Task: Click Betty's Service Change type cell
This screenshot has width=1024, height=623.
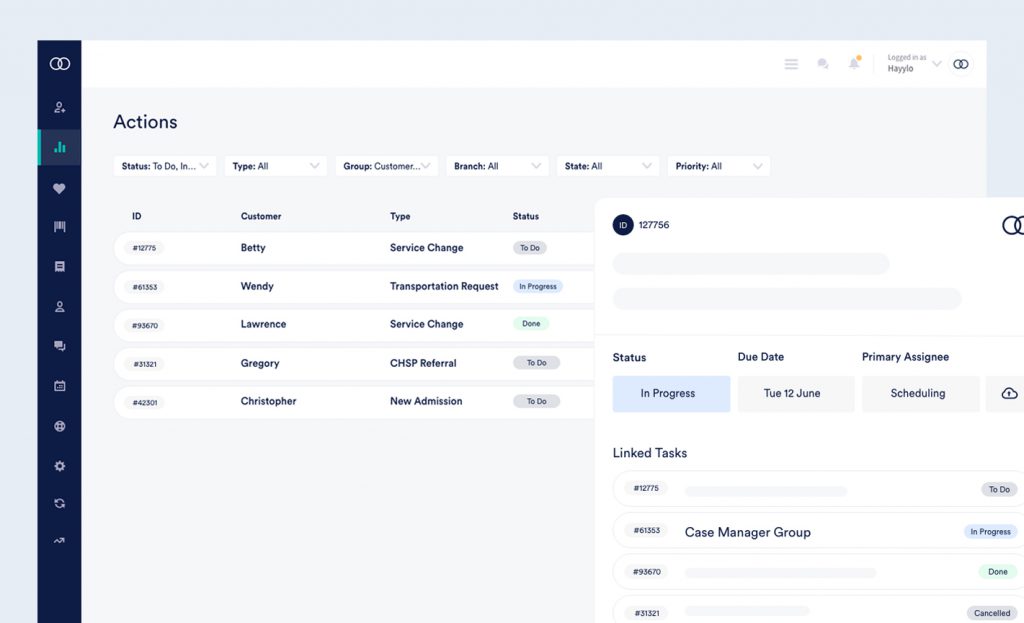Action: coord(426,248)
